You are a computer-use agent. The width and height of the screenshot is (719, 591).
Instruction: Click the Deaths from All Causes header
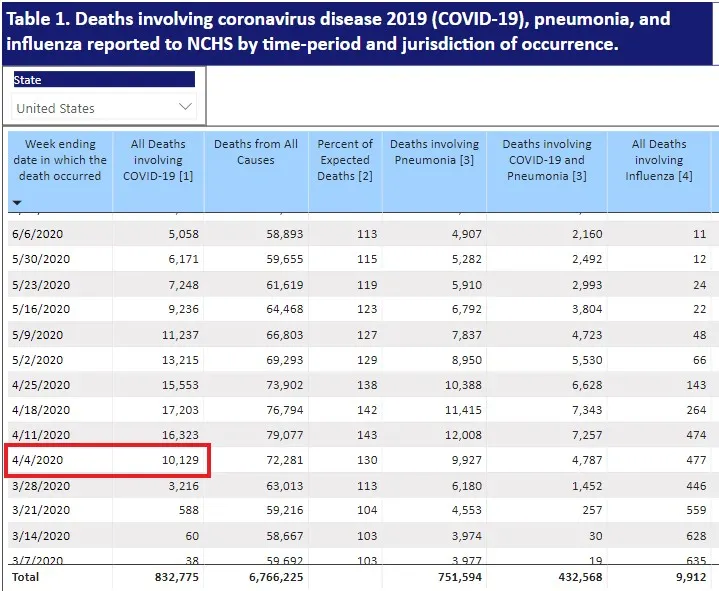pos(256,152)
